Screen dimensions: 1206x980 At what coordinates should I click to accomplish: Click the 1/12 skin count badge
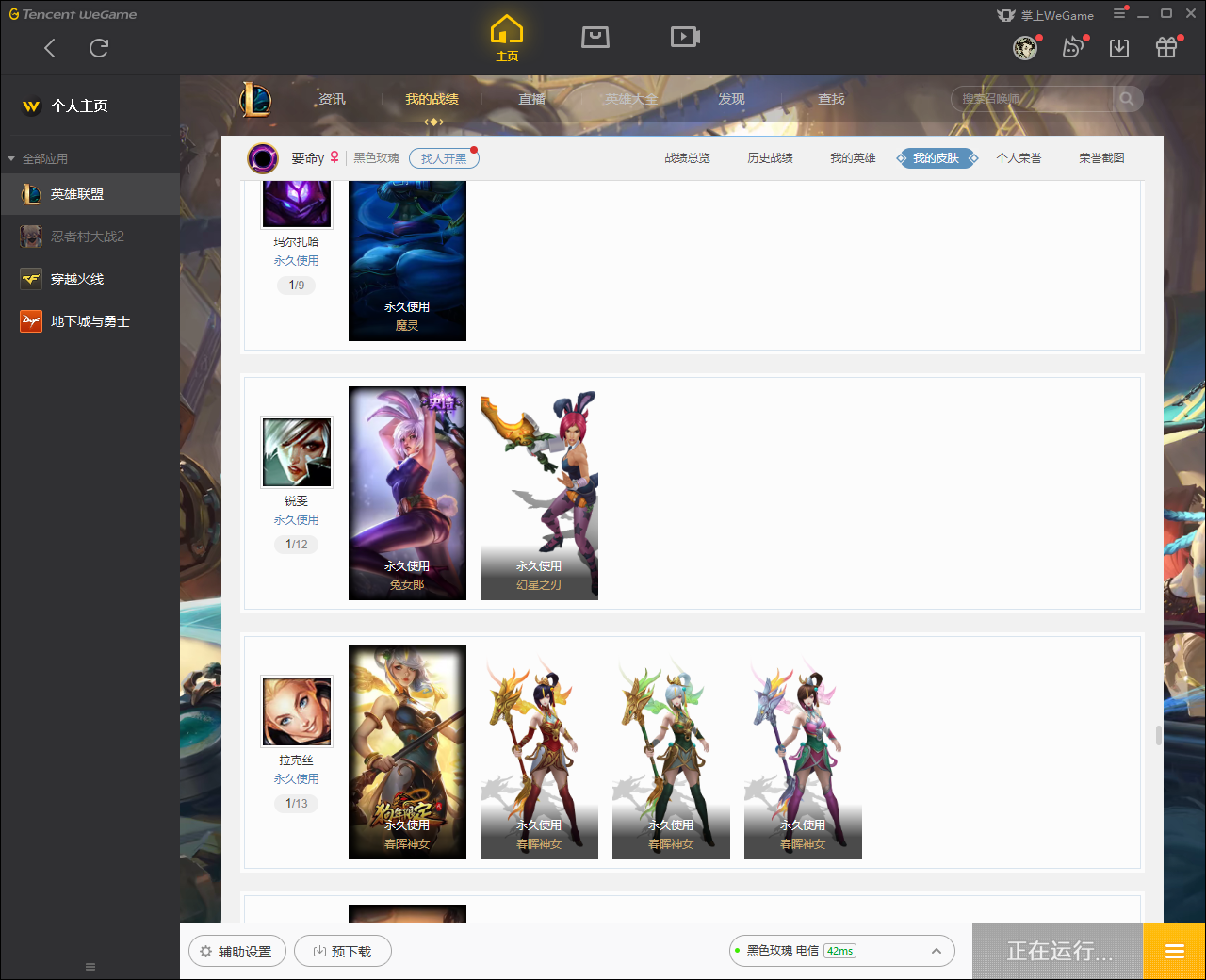tap(297, 545)
